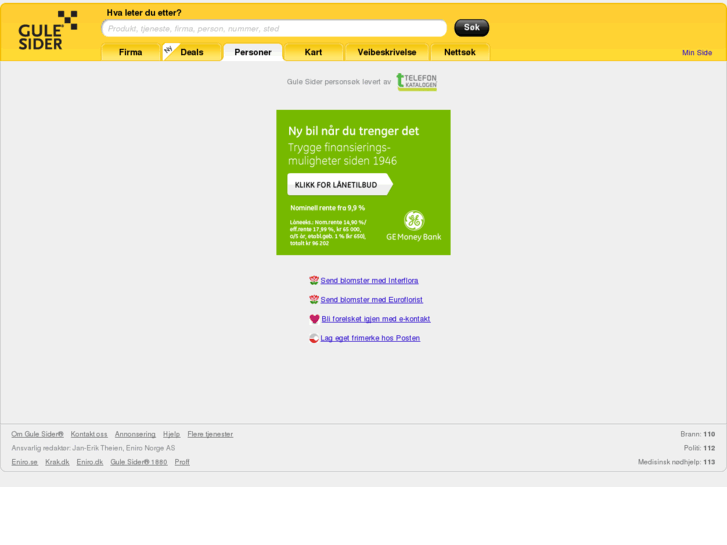Click the 'Politi: 112' emergency number

(700, 448)
